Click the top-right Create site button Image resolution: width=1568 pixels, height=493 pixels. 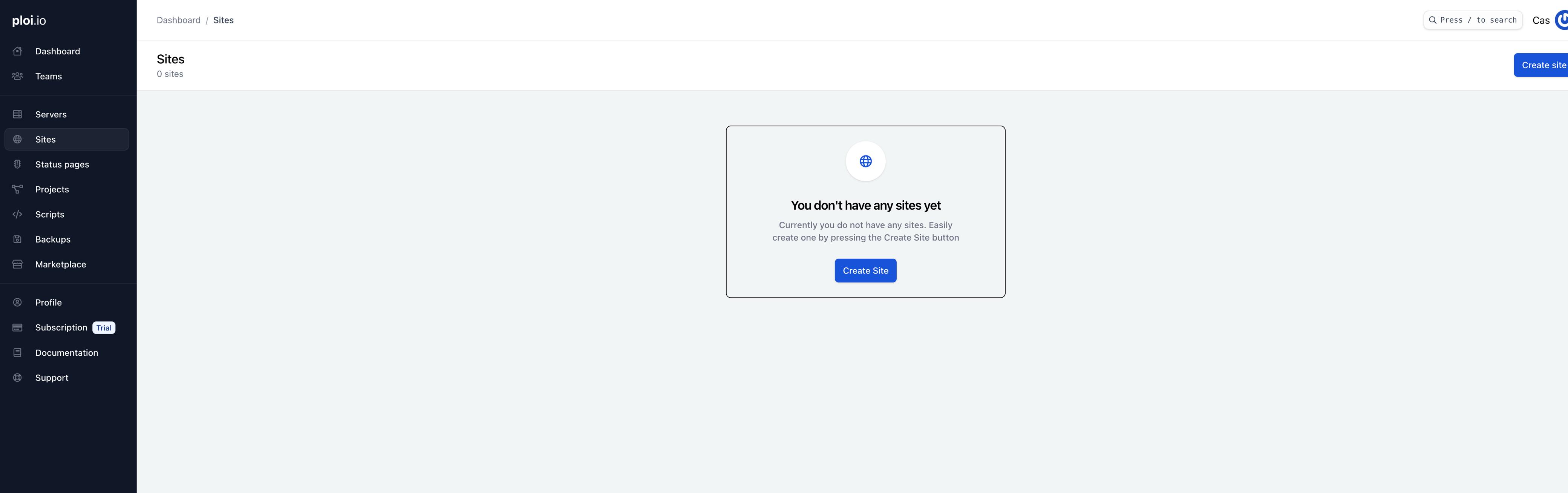click(x=1542, y=65)
